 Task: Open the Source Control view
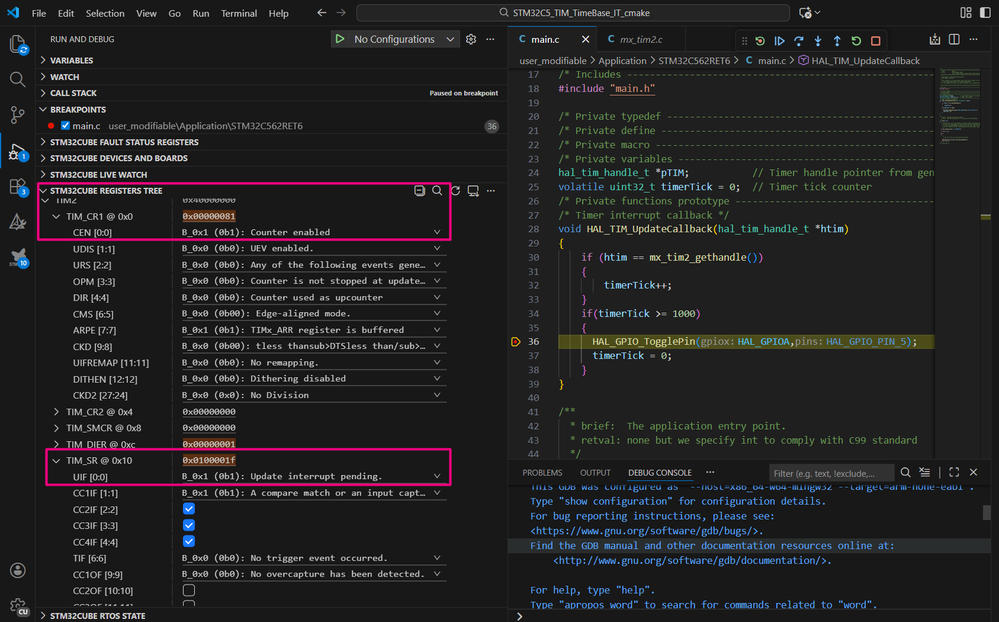click(x=17, y=115)
